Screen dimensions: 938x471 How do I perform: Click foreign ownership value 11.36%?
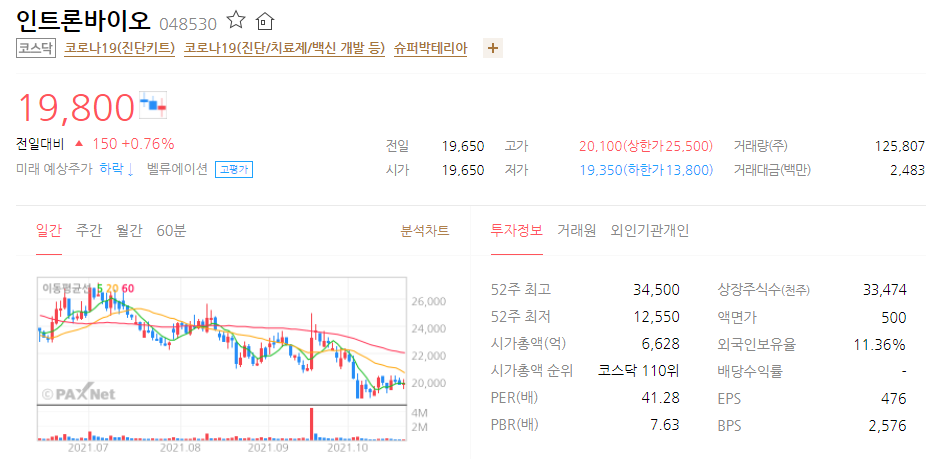[879, 345]
